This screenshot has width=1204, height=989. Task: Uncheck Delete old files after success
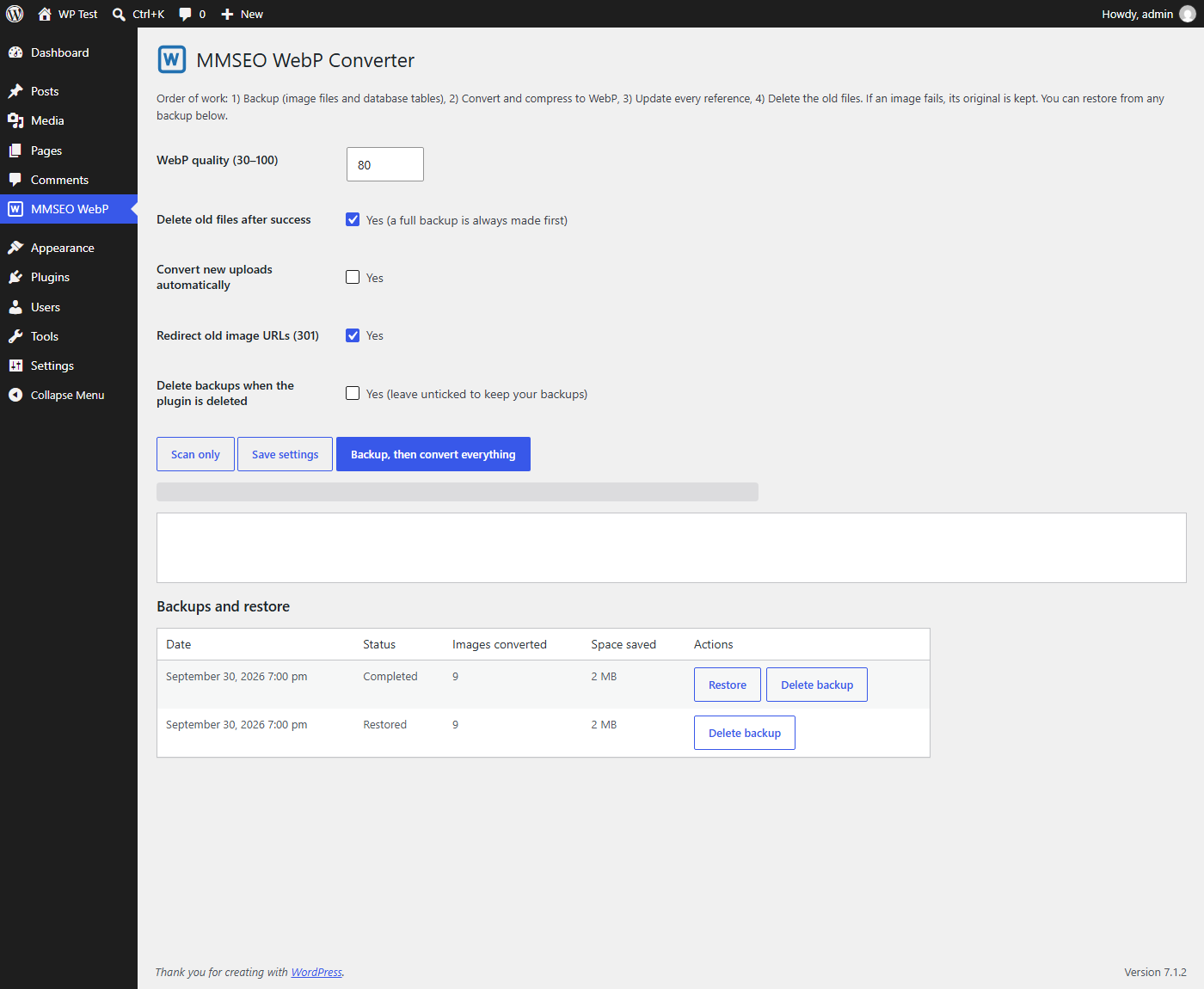[x=353, y=219]
